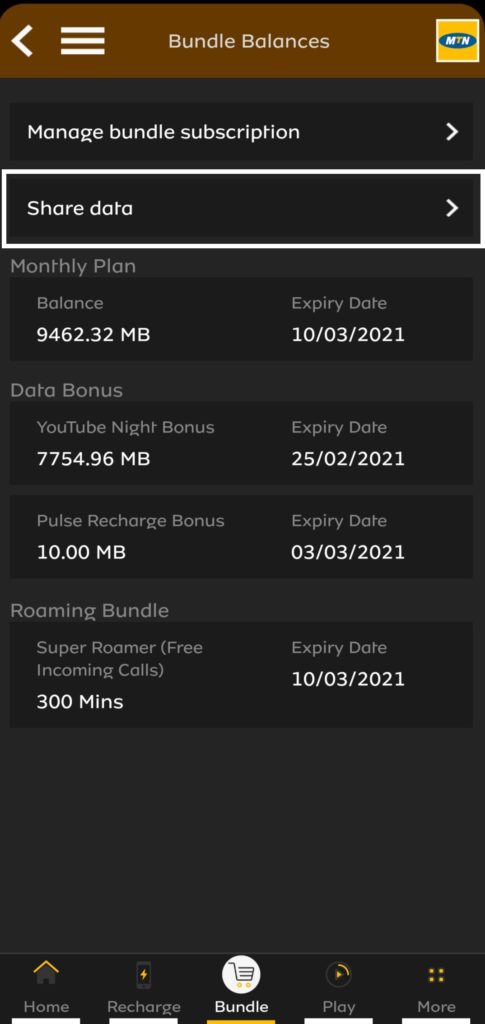This screenshot has height=1024, width=485.
Task: Select the Pulse Recharge Bonus card
Action: coord(242,537)
